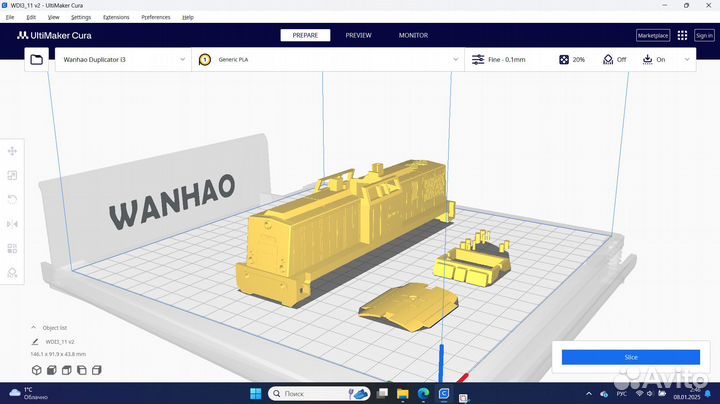Open the UltiMaker apps grid icon
This screenshot has width=720, height=404.
[683, 35]
